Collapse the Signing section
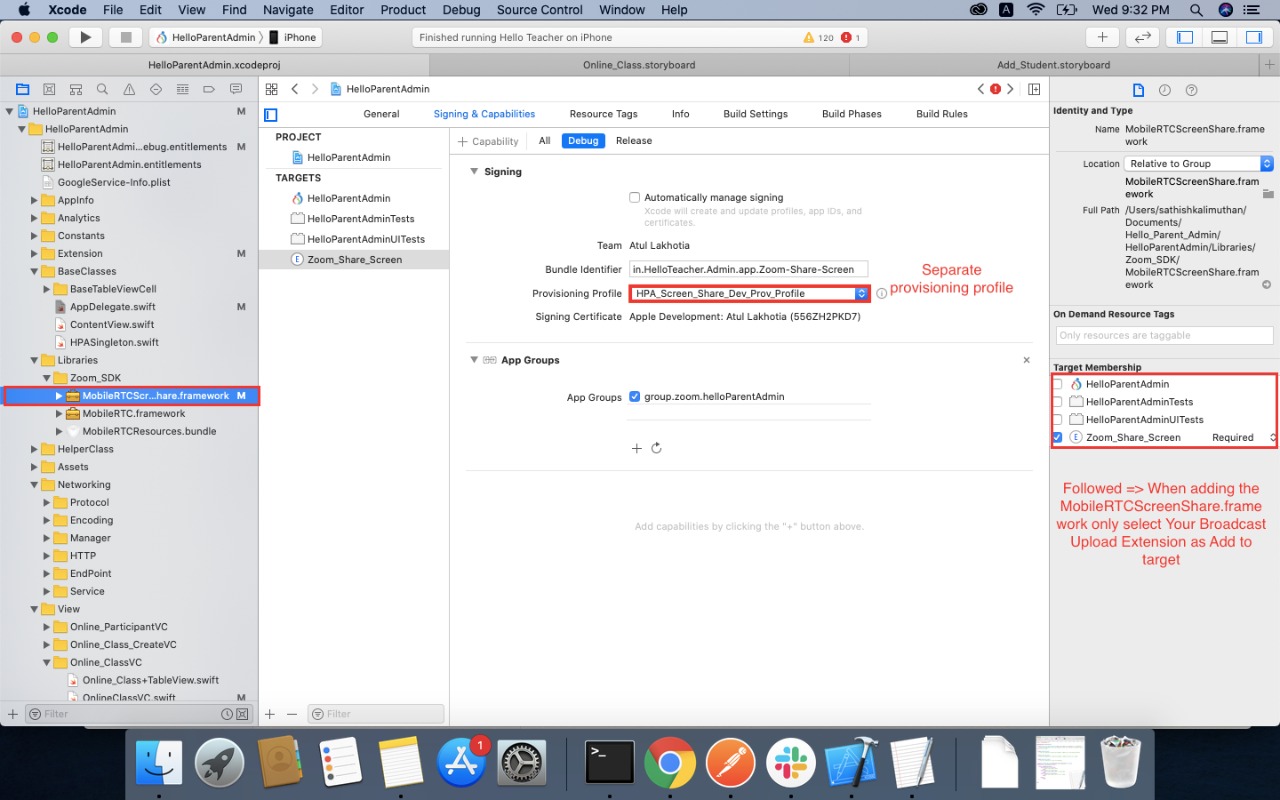Screen dimensions: 1280x800 [474, 172]
